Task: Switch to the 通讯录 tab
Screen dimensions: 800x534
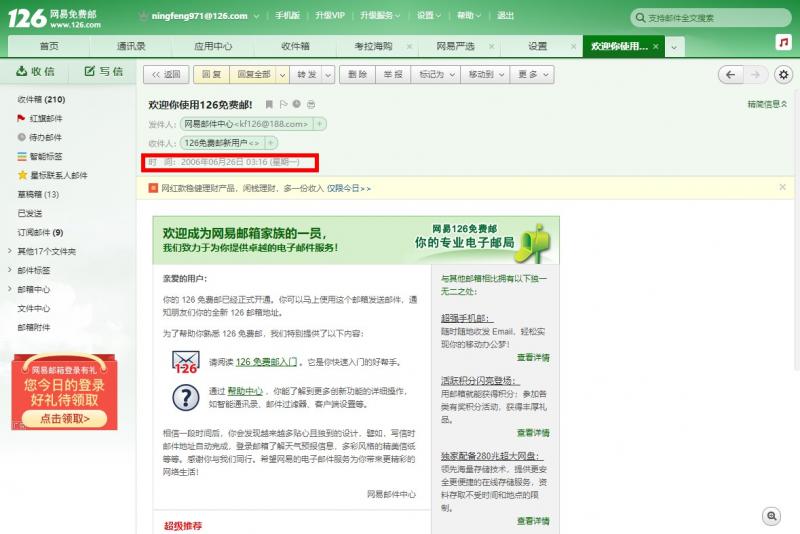Action: 131,46
